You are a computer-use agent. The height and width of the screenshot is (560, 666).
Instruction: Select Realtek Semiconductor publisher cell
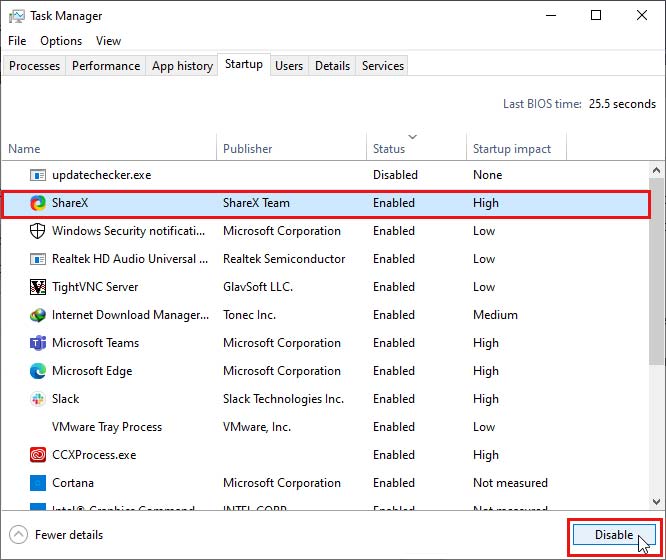[x=284, y=259]
